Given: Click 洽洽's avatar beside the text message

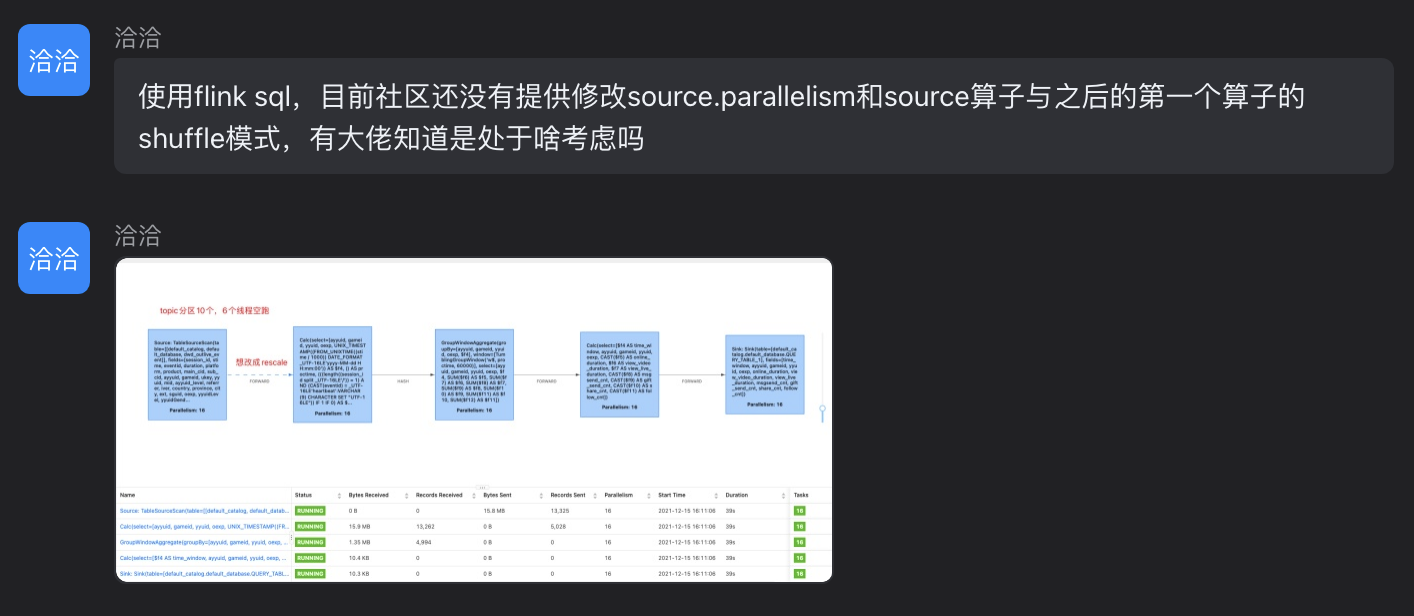Looking at the screenshot, I should [x=54, y=60].
